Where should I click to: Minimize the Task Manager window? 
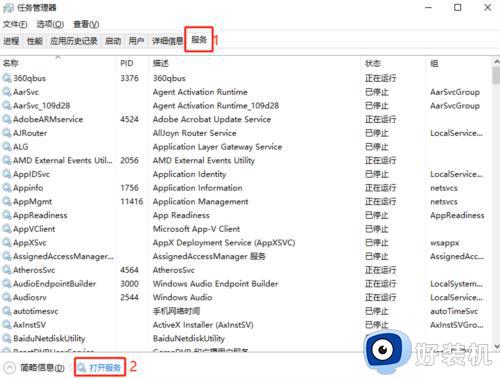[428, 8]
